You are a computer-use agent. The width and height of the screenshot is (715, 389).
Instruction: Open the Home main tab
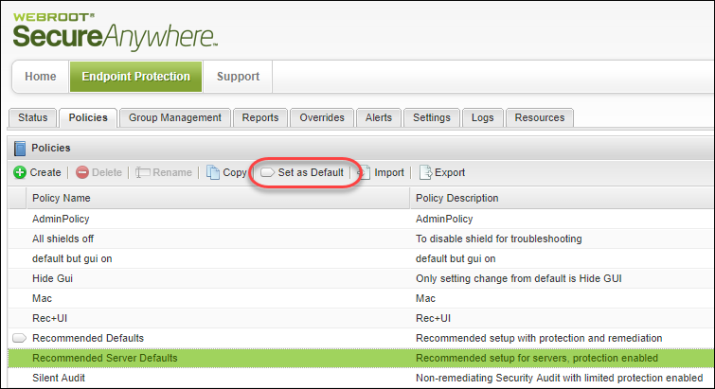(41, 77)
